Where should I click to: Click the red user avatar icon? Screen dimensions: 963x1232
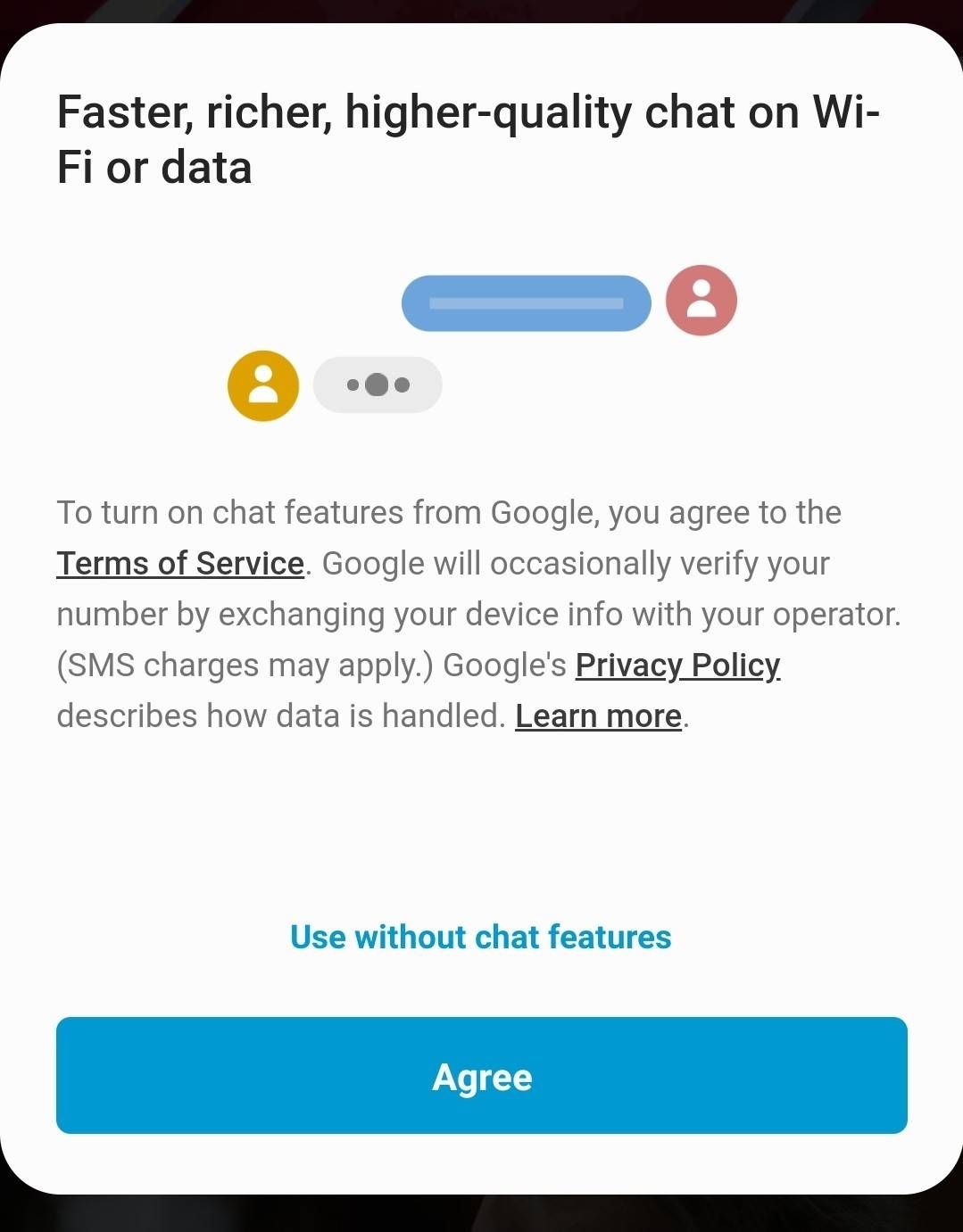[701, 301]
